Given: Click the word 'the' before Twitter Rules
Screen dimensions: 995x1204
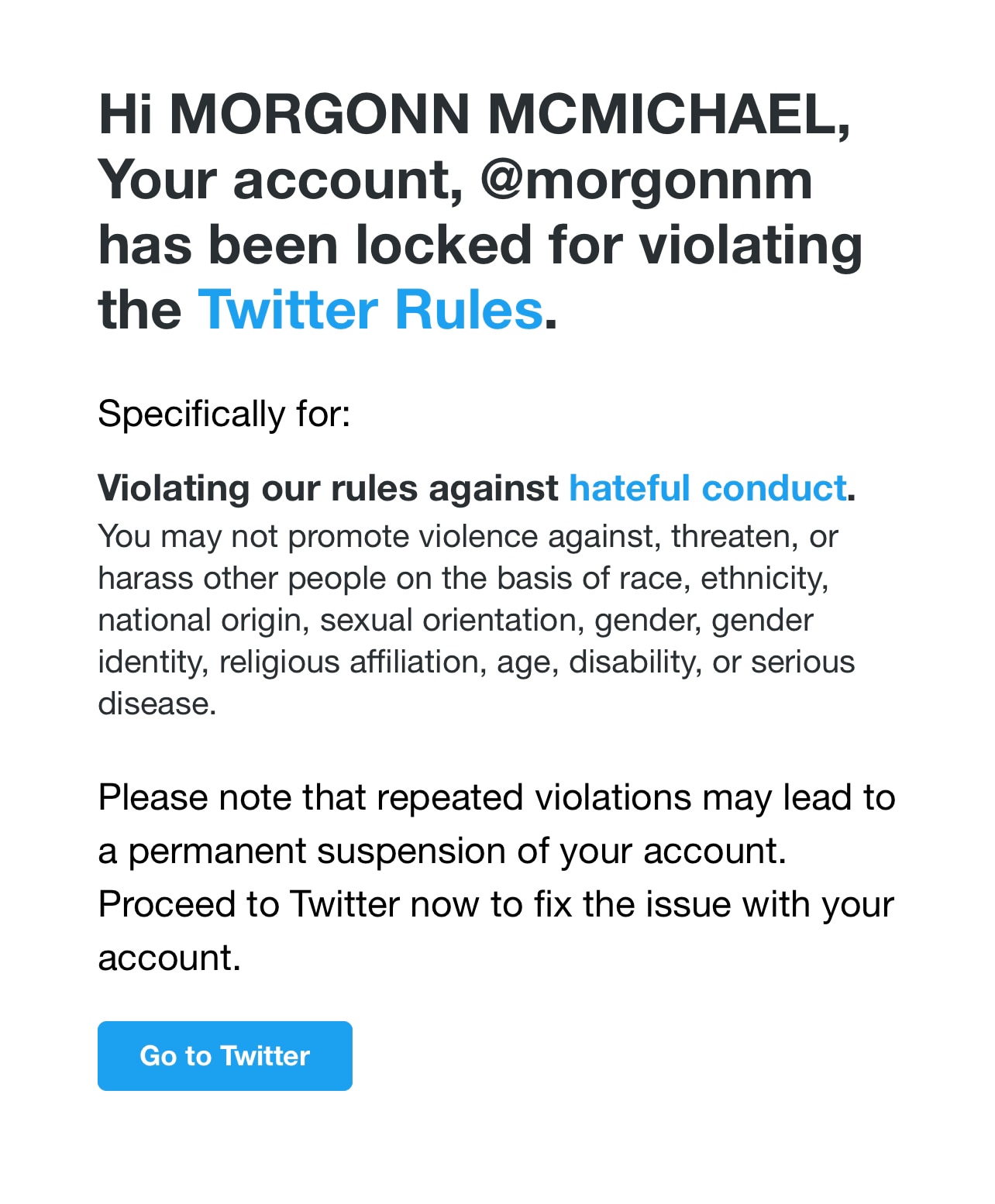Looking at the screenshot, I should click(139, 310).
